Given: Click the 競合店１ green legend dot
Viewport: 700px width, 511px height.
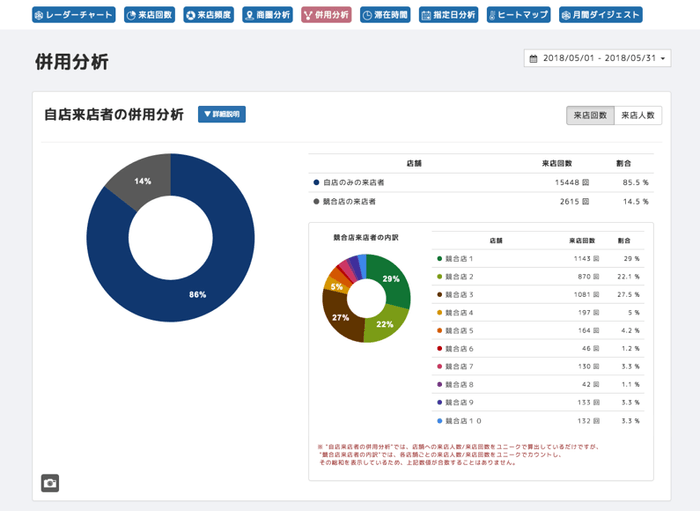Looking at the screenshot, I should tap(439, 259).
